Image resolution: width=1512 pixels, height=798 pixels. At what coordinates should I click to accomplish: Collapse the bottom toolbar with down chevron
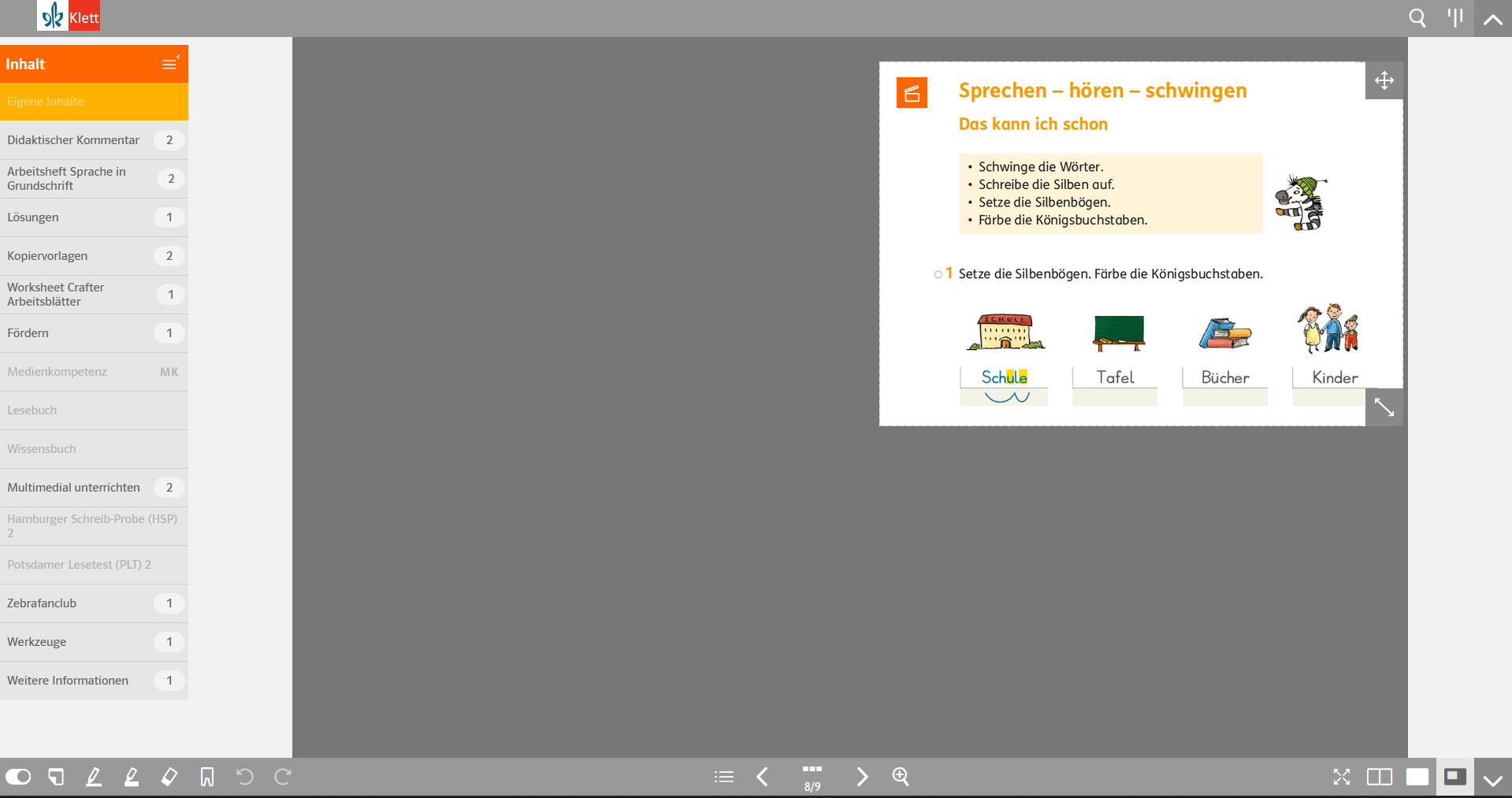click(x=1492, y=779)
